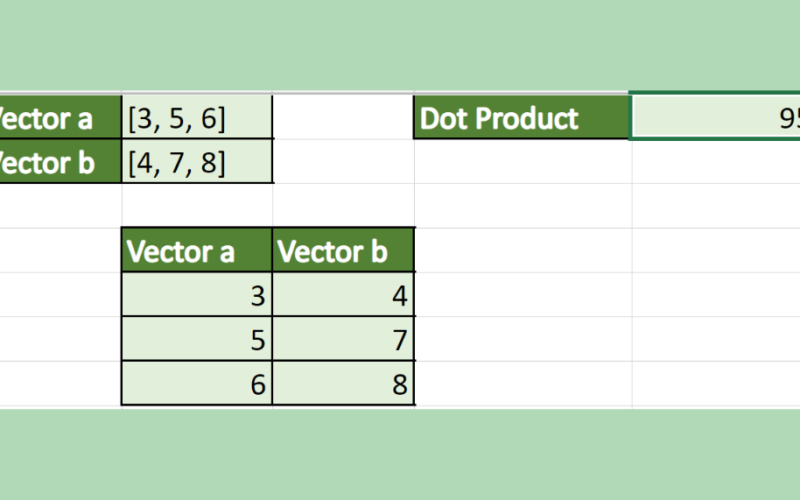
Task: Select the empty cell directly below the 95 result
Action: [716, 162]
